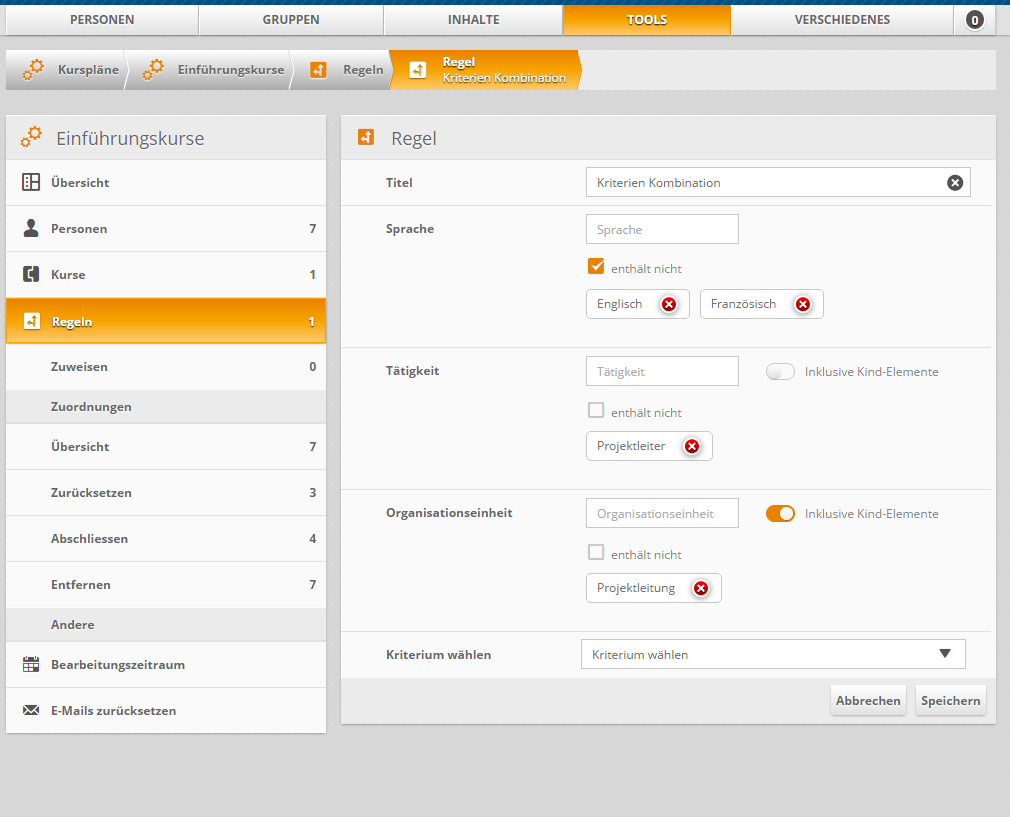Remove the Projektleitung tag
Screen dimensions: 1010x817
[701, 588]
